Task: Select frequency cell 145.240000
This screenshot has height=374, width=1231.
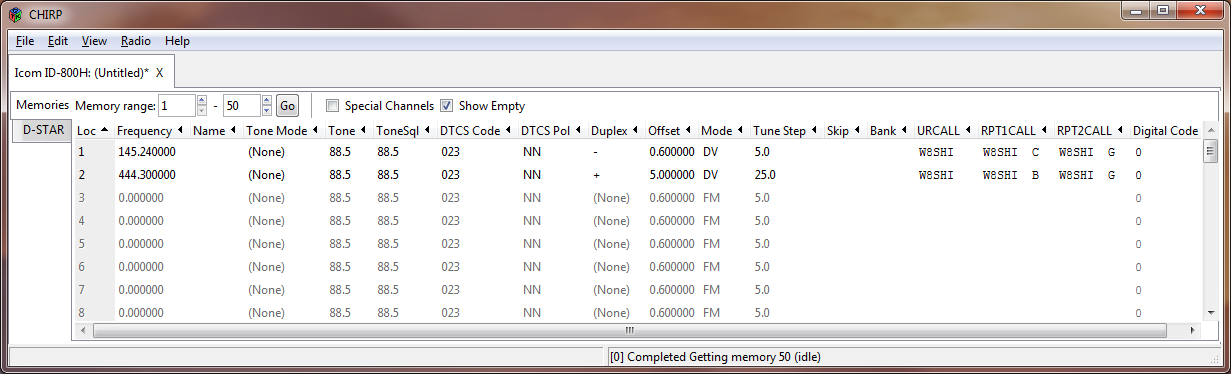Action: pos(147,152)
